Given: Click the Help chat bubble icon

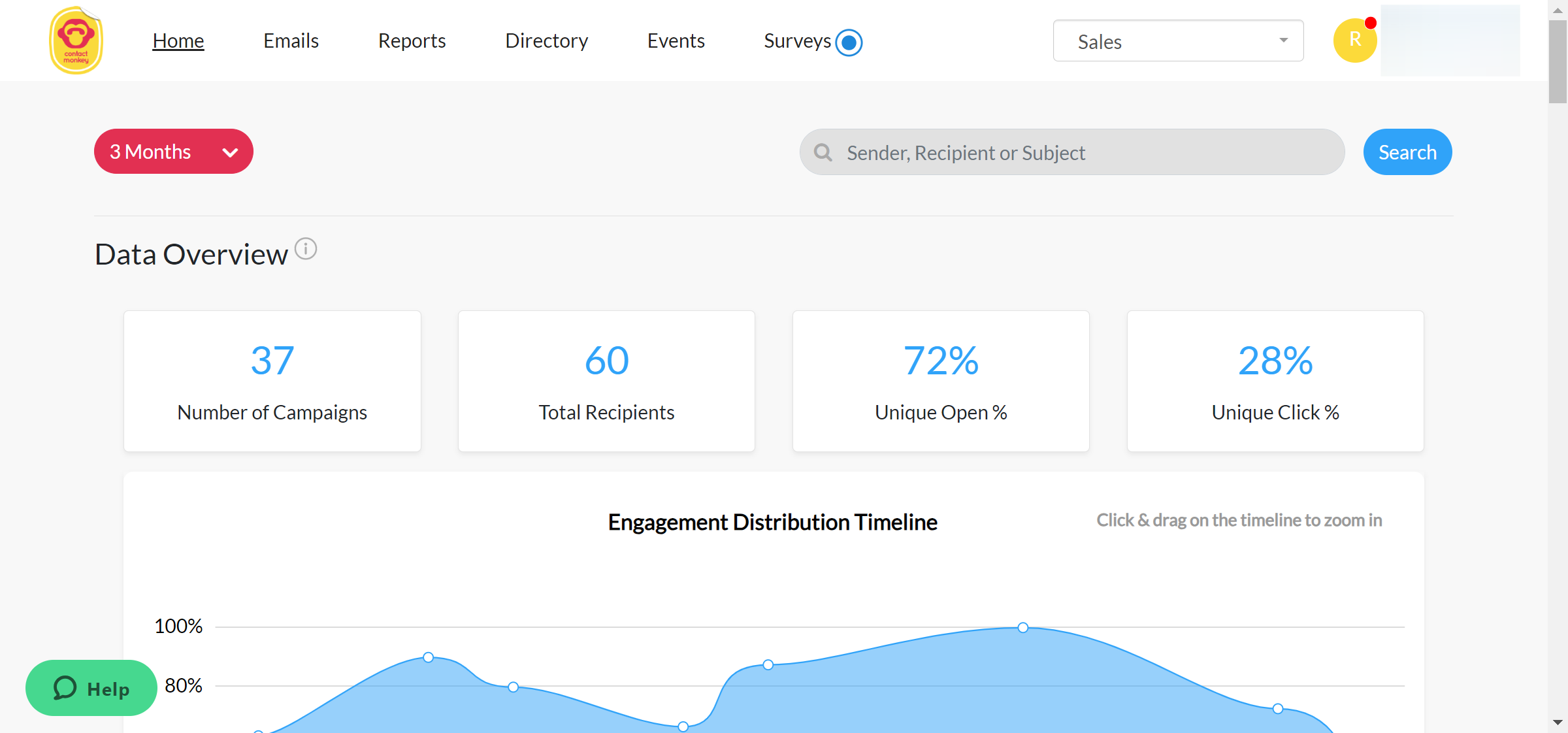Looking at the screenshot, I should click(x=65, y=688).
